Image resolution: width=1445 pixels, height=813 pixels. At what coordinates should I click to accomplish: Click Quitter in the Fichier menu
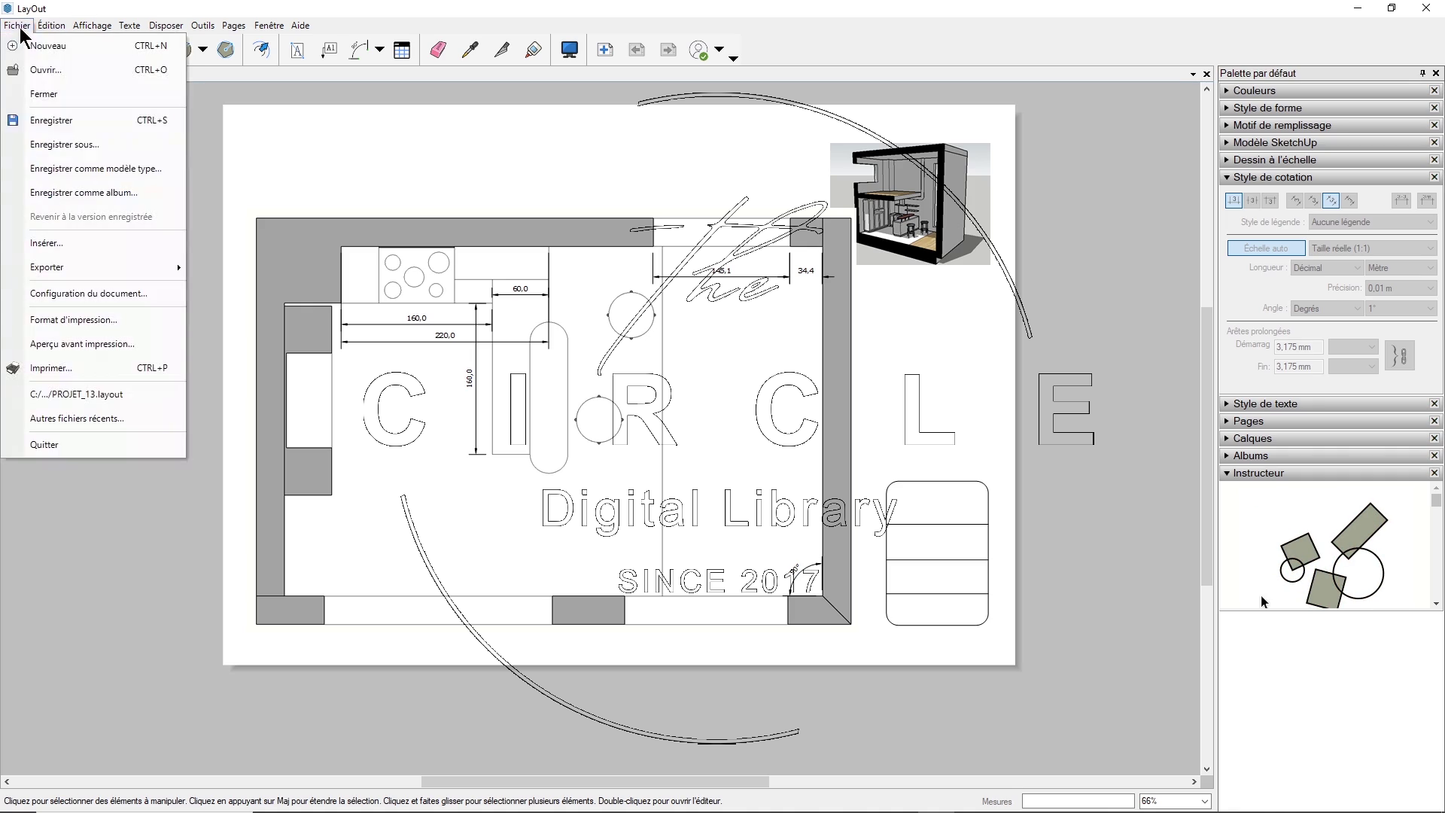[44, 444]
